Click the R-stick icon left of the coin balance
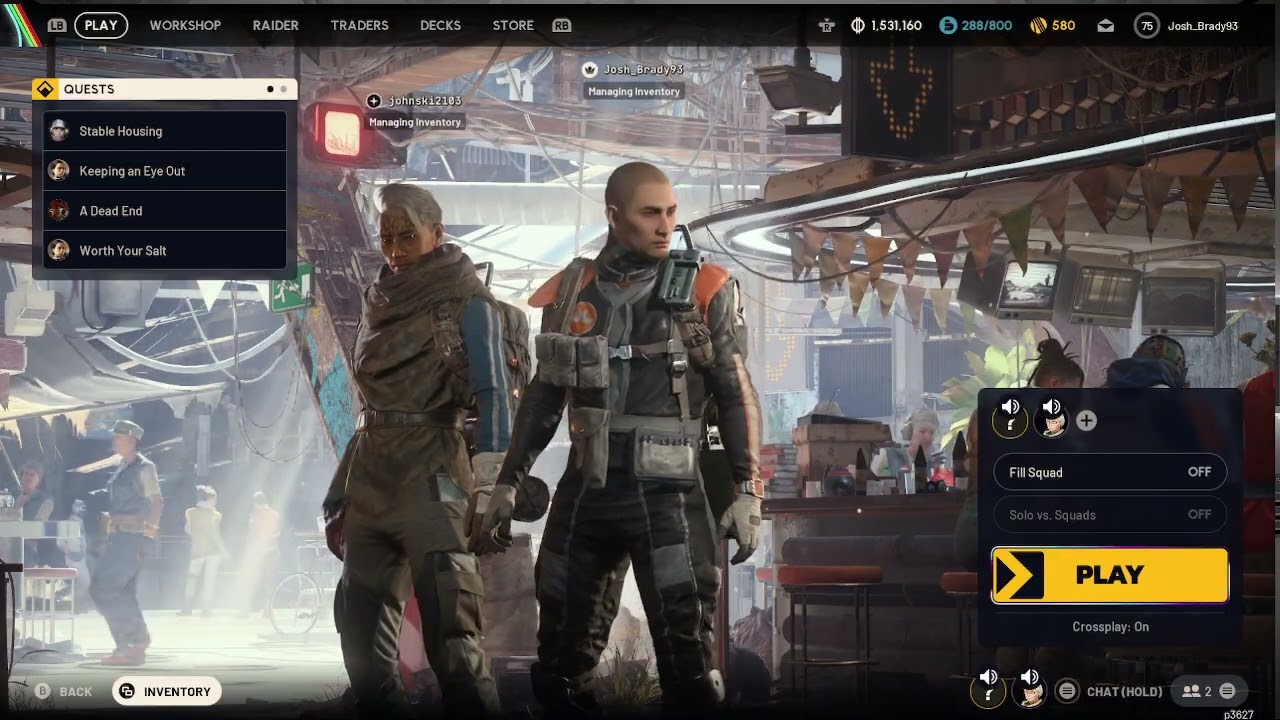1280x720 pixels. pos(826,26)
